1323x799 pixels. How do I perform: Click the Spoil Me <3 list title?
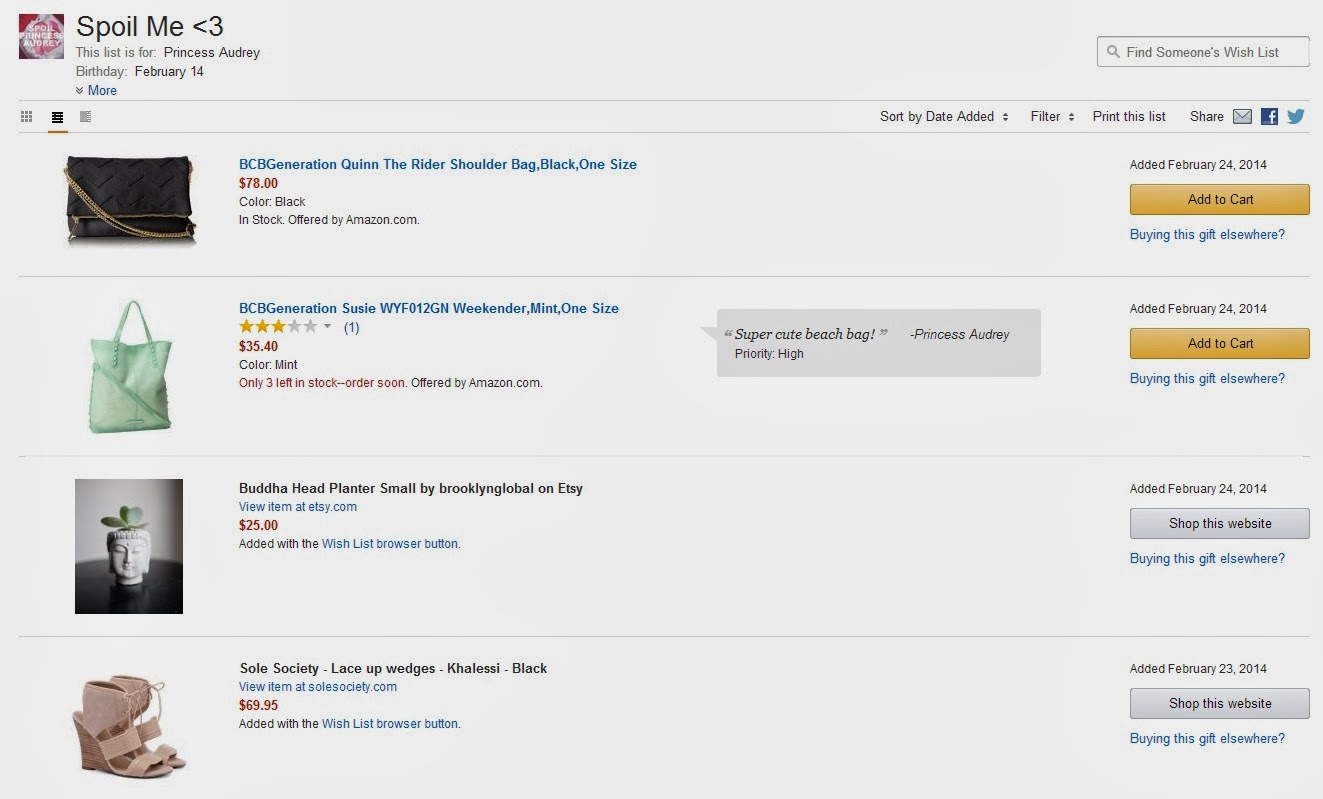tap(150, 26)
